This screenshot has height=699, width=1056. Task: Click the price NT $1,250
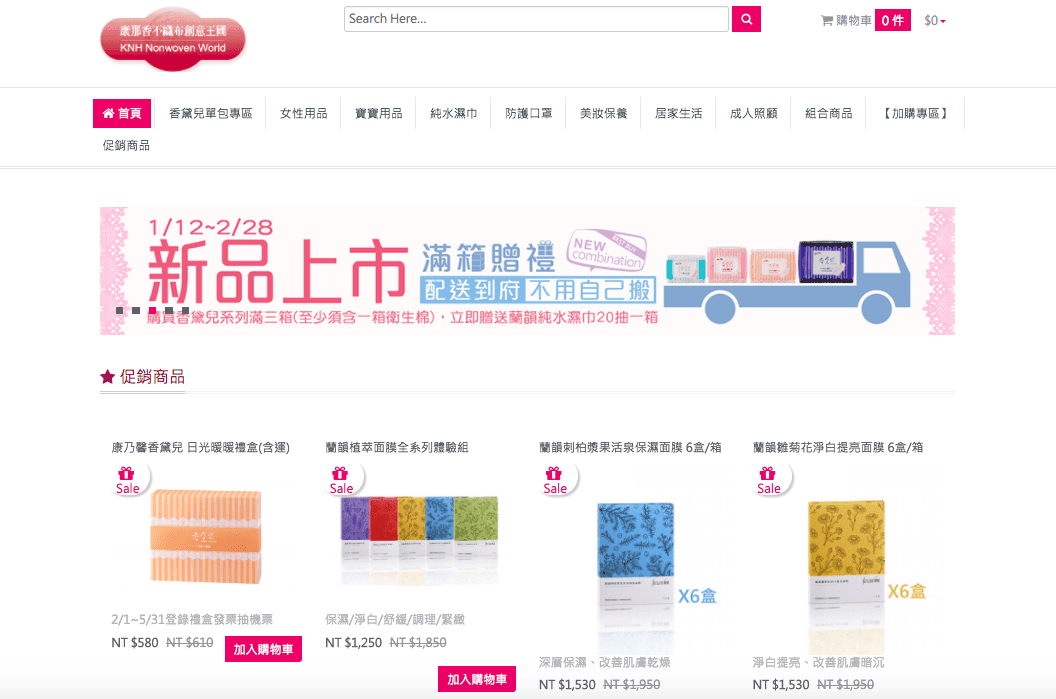[x=354, y=642]
